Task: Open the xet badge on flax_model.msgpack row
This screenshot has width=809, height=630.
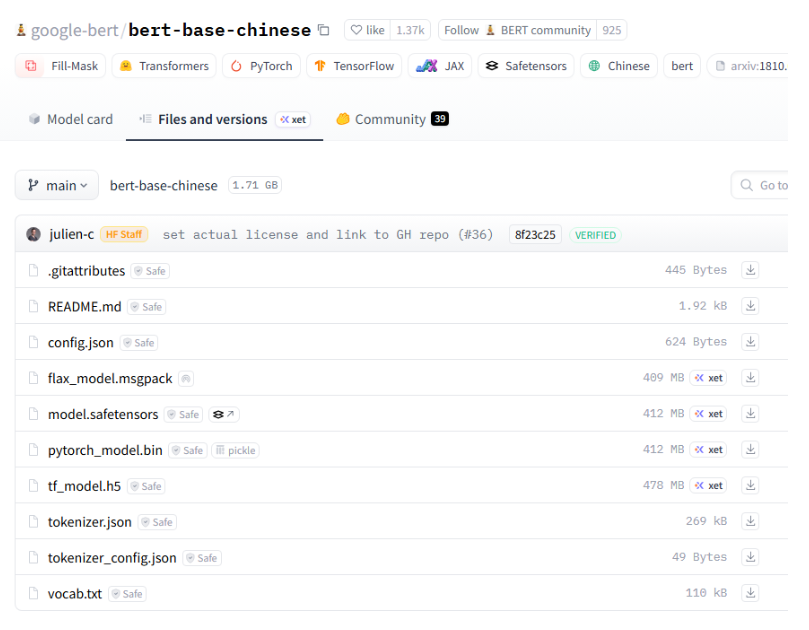Action: (x=708, y=378)
